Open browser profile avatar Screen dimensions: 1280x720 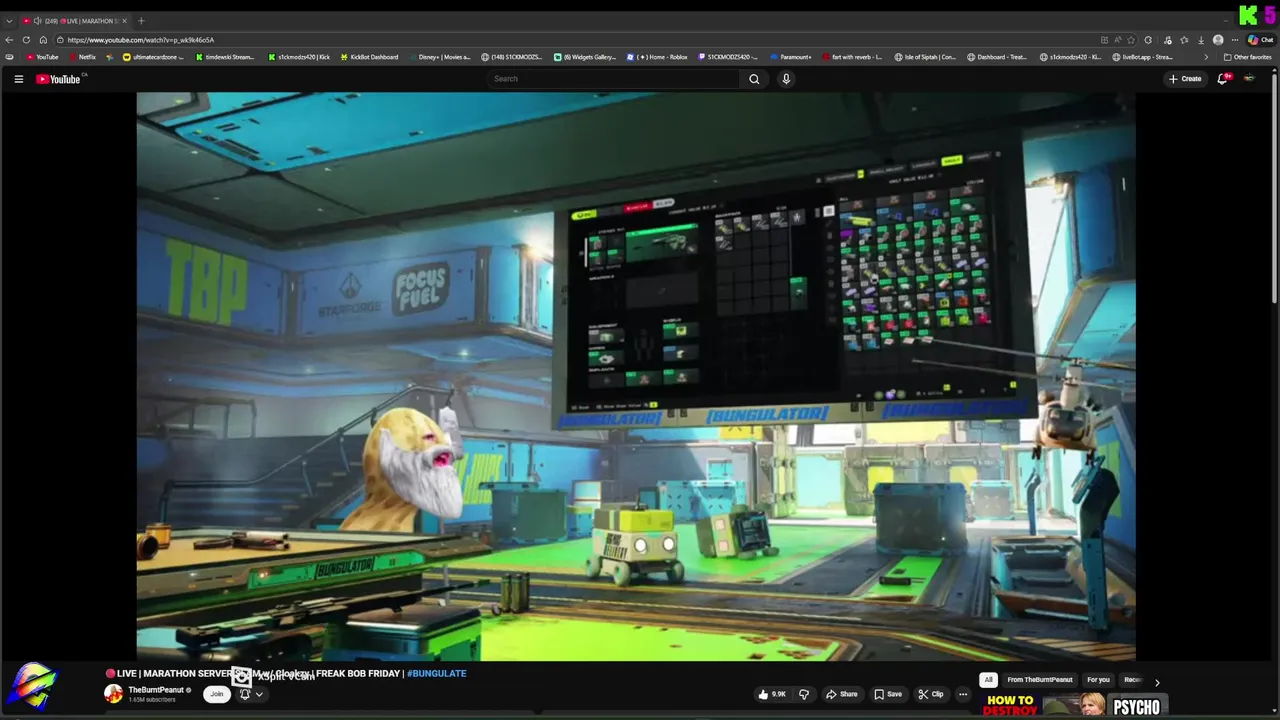pyautogui.click(x=1218, y=40)
